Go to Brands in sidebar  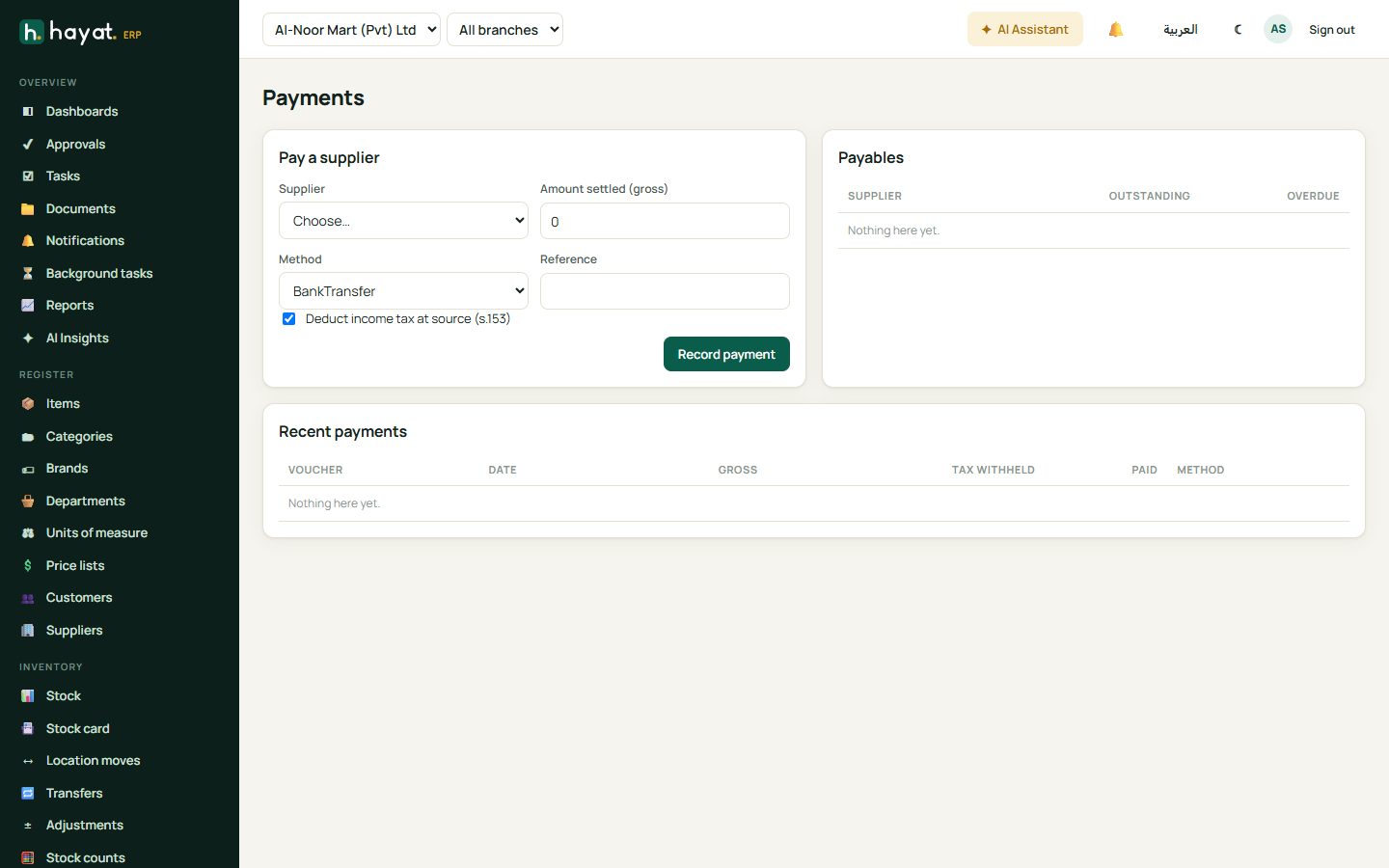pos(67,469)
